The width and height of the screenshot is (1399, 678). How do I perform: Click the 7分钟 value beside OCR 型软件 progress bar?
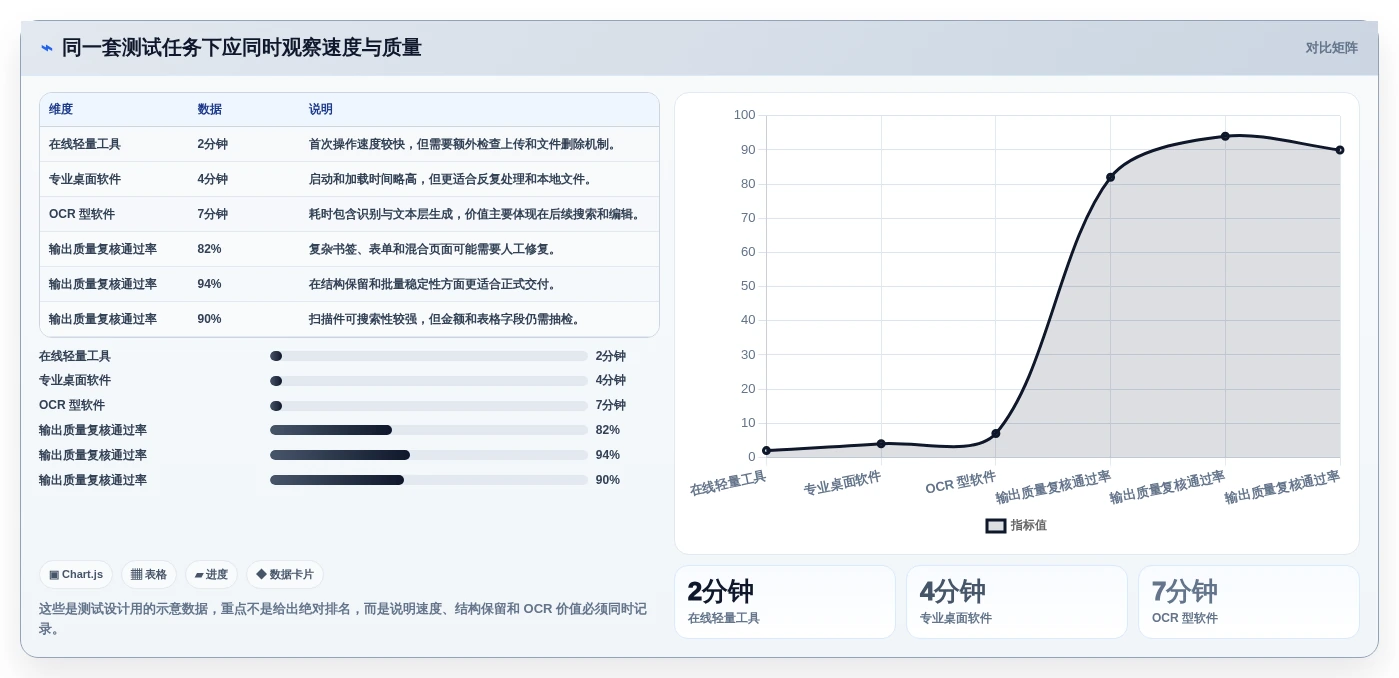point(611,406)
